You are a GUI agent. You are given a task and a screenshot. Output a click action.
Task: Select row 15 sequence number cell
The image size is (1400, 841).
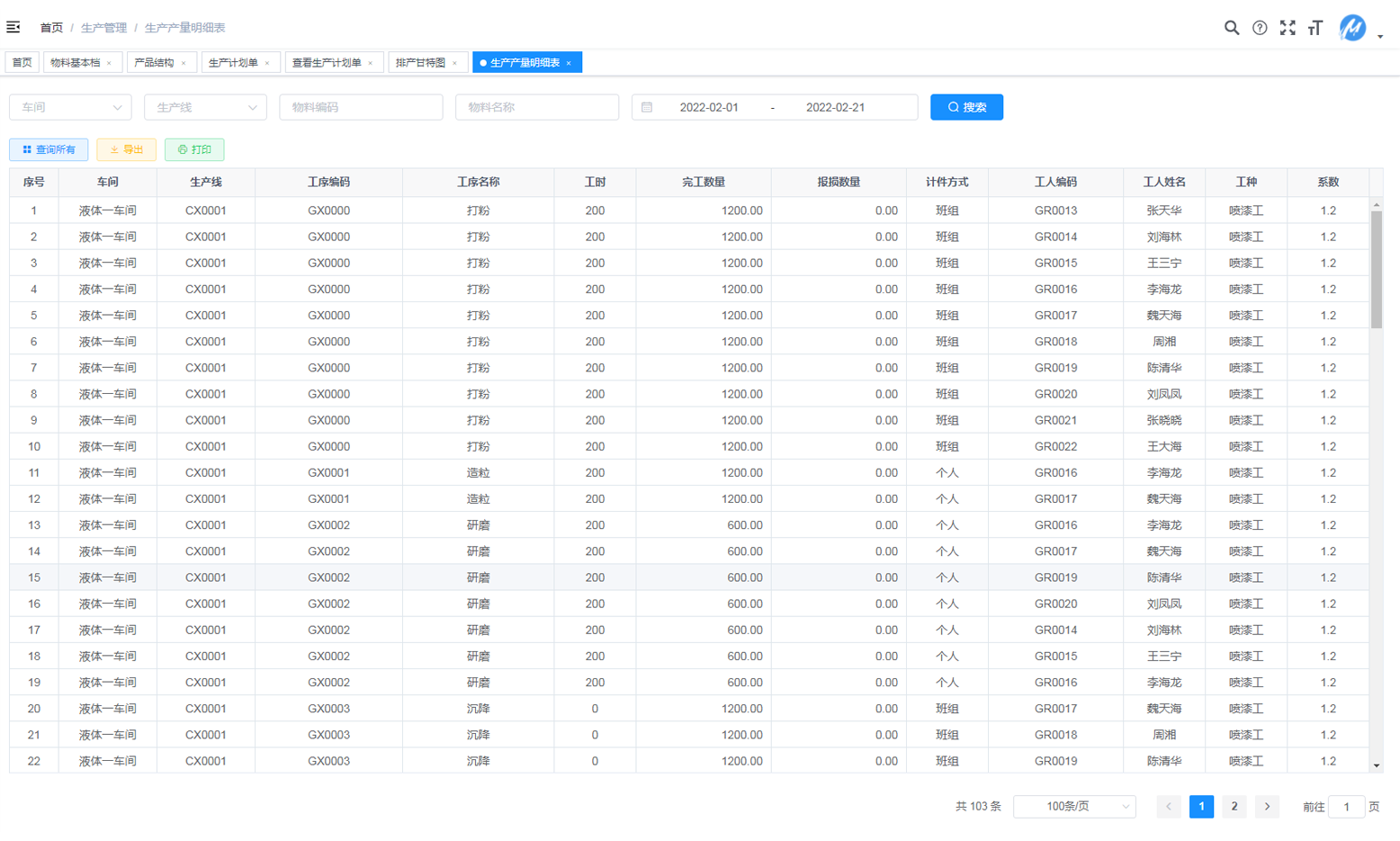click(x=34, y=577)
